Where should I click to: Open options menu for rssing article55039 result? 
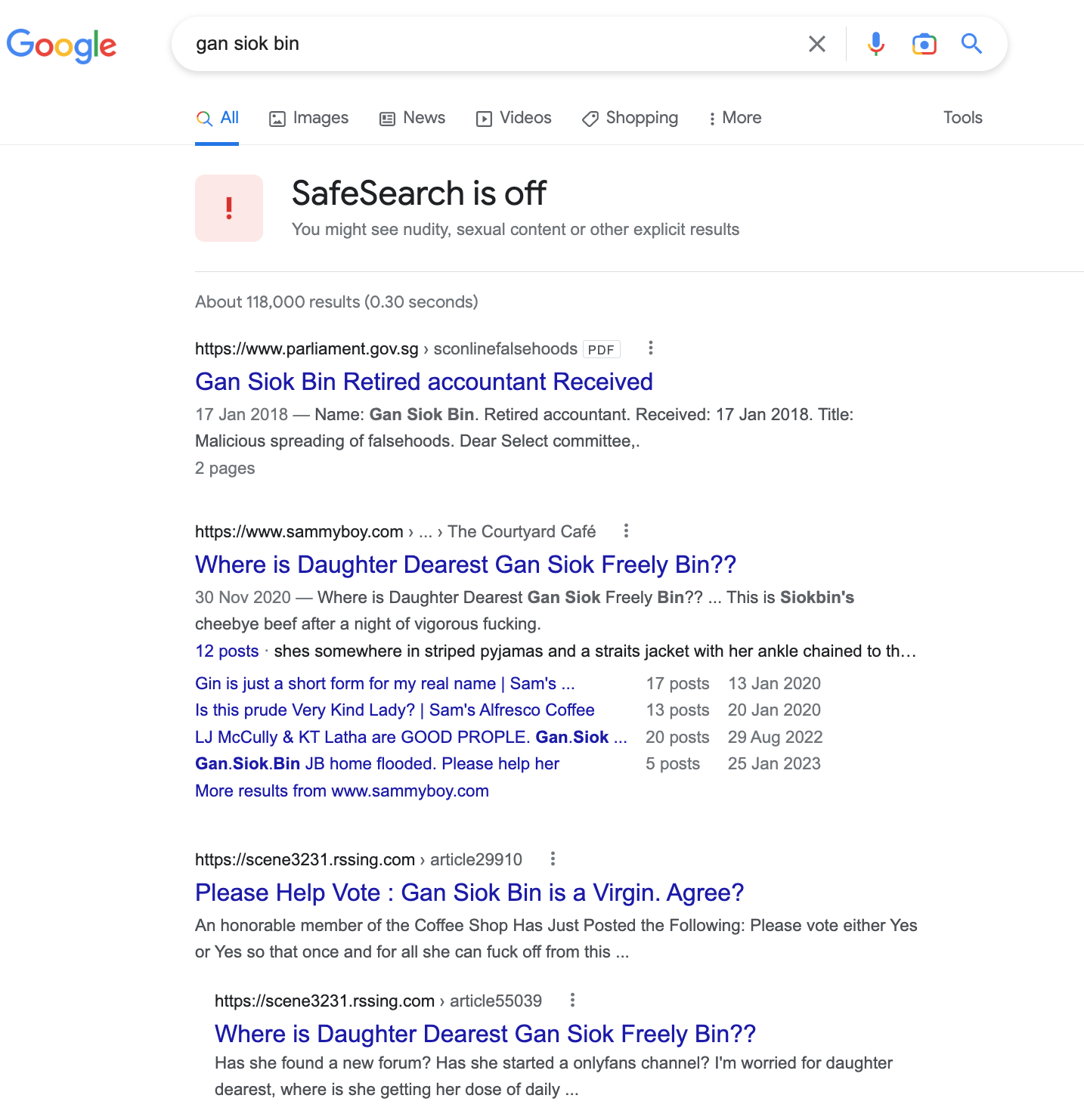point(573,1001)
